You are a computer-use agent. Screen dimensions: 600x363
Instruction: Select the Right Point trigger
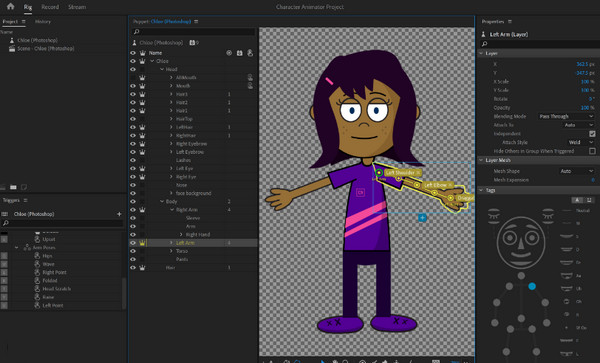coord(54,272)
